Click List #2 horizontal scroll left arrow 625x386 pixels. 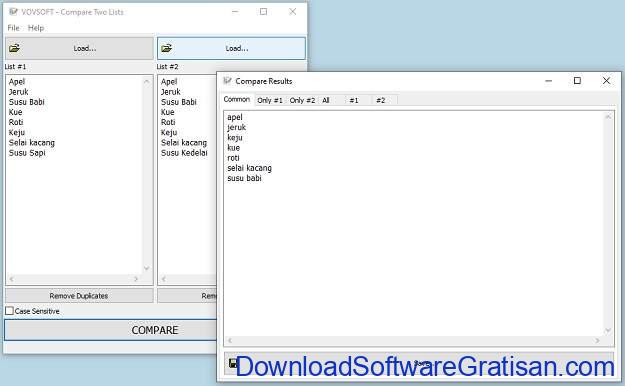click(163, 279)
